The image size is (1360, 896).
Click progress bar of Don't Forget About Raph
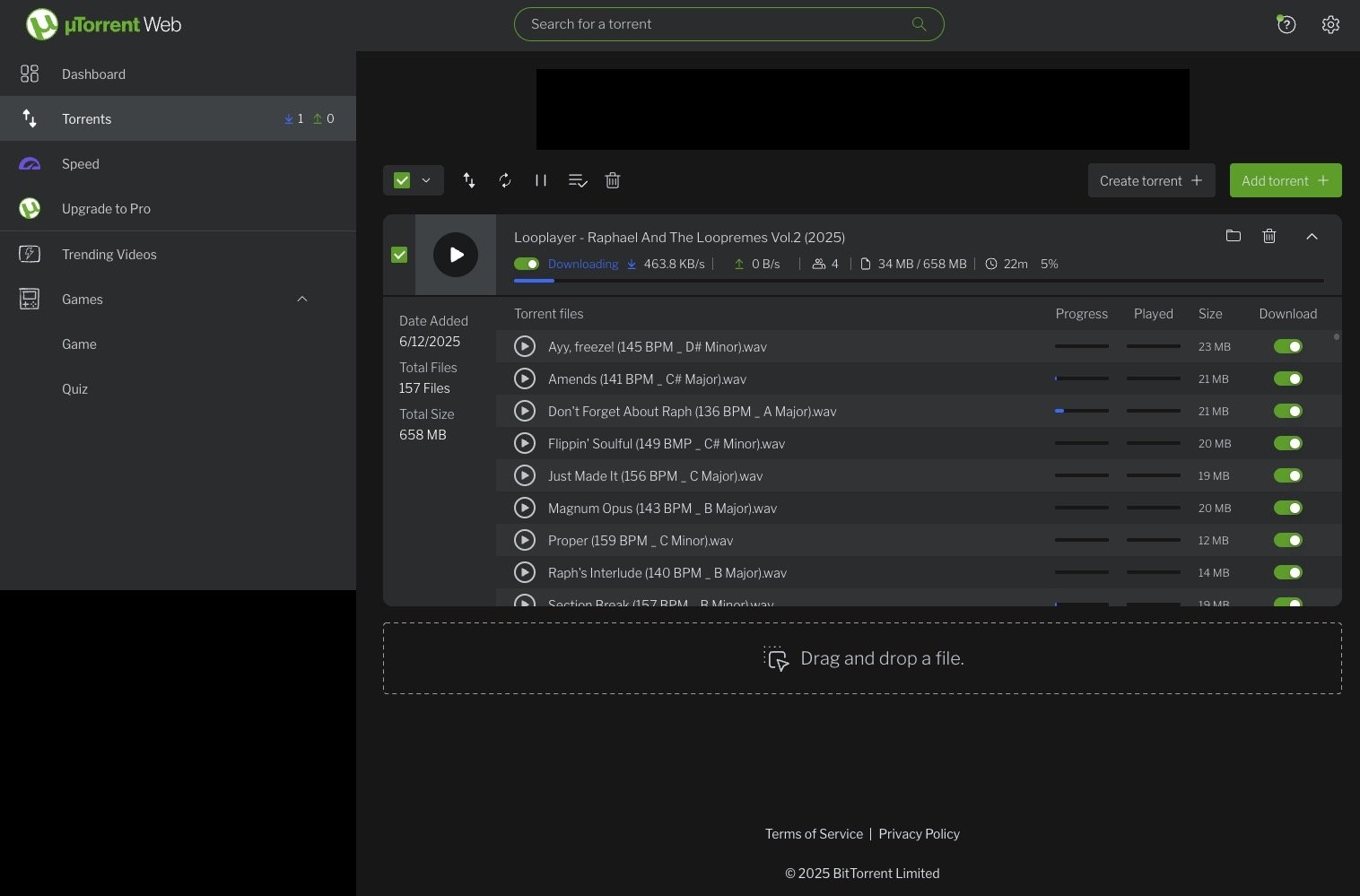click(x=1082, y=411)
